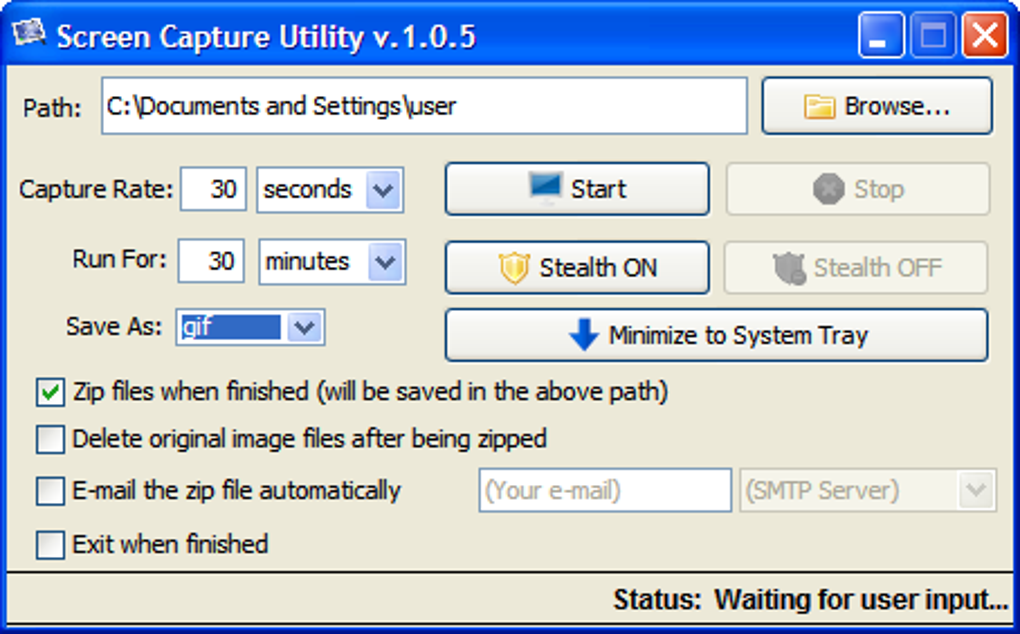Click the gray shield Stealth OFF icon

(789, 268)
